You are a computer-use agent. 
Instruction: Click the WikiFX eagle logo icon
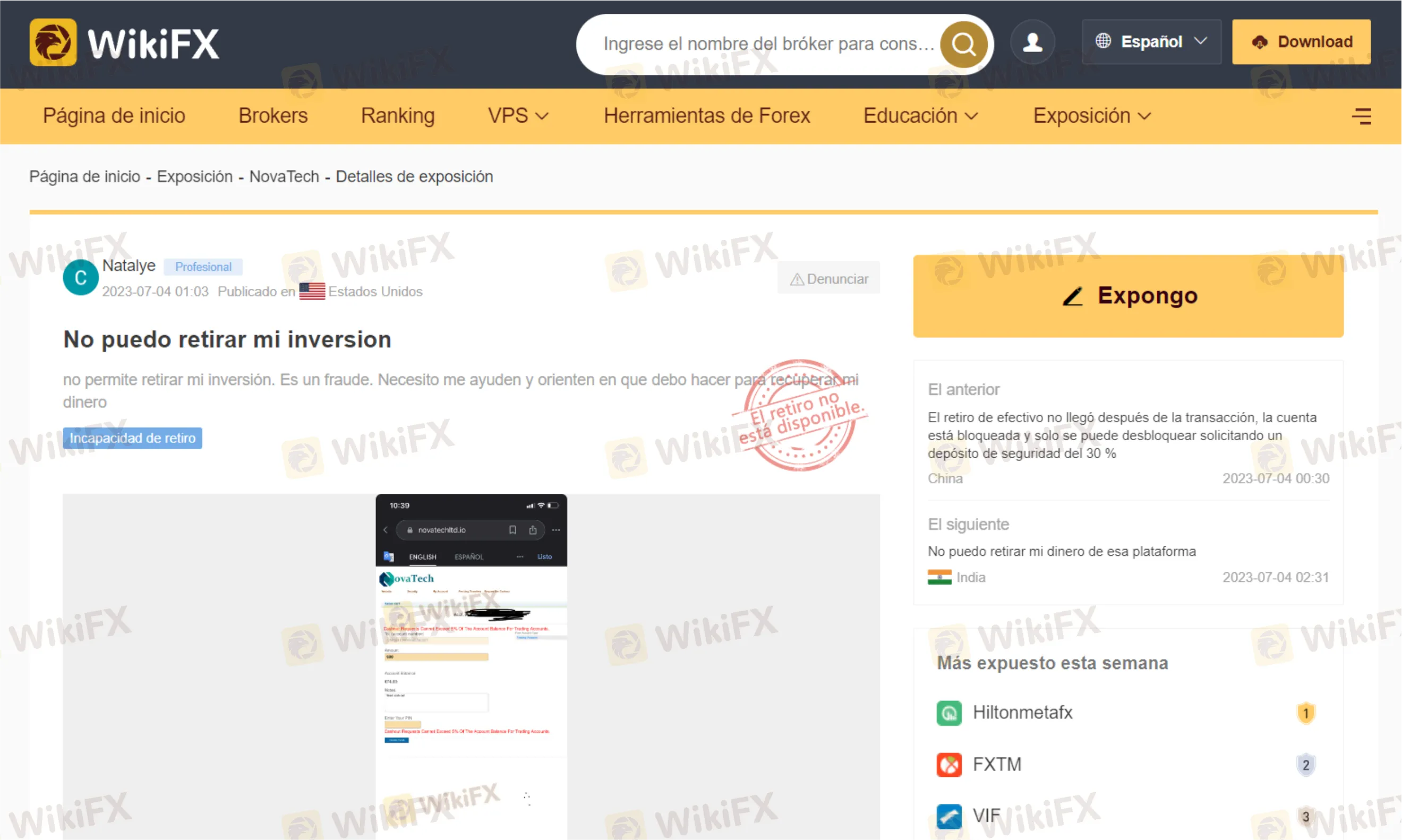pos(53,43)
